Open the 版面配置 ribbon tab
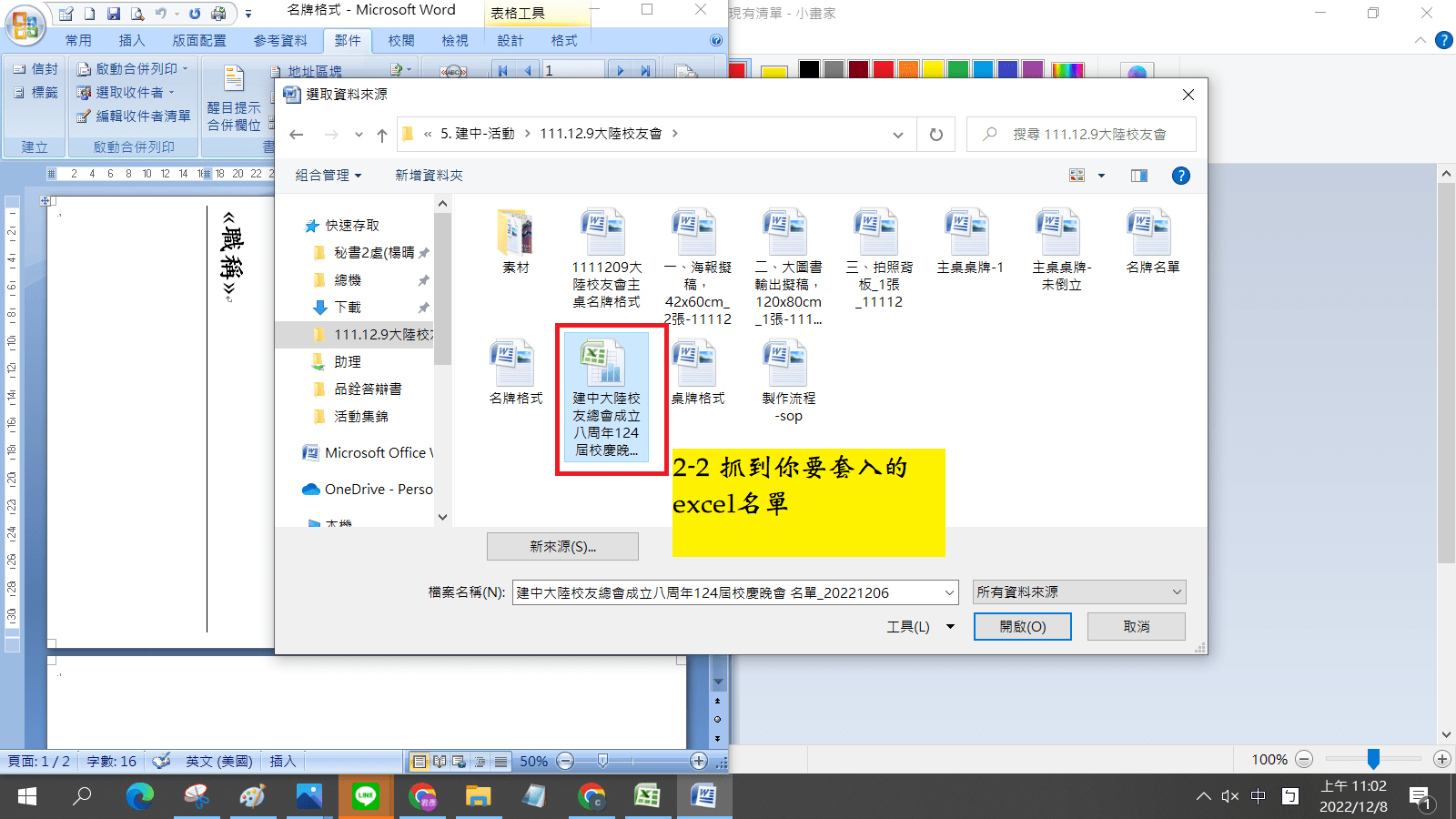Viewport: 1456px width, 819px height. coord(199,41)
